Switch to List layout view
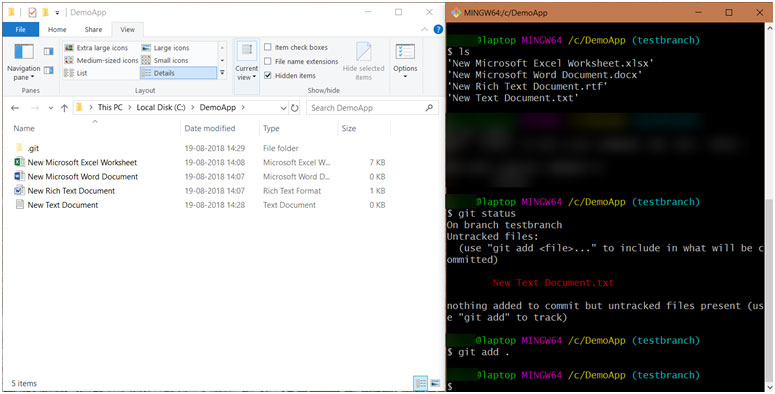Image resolution: width=775 pixels, height=394 pixels. (x=77, y=73)
